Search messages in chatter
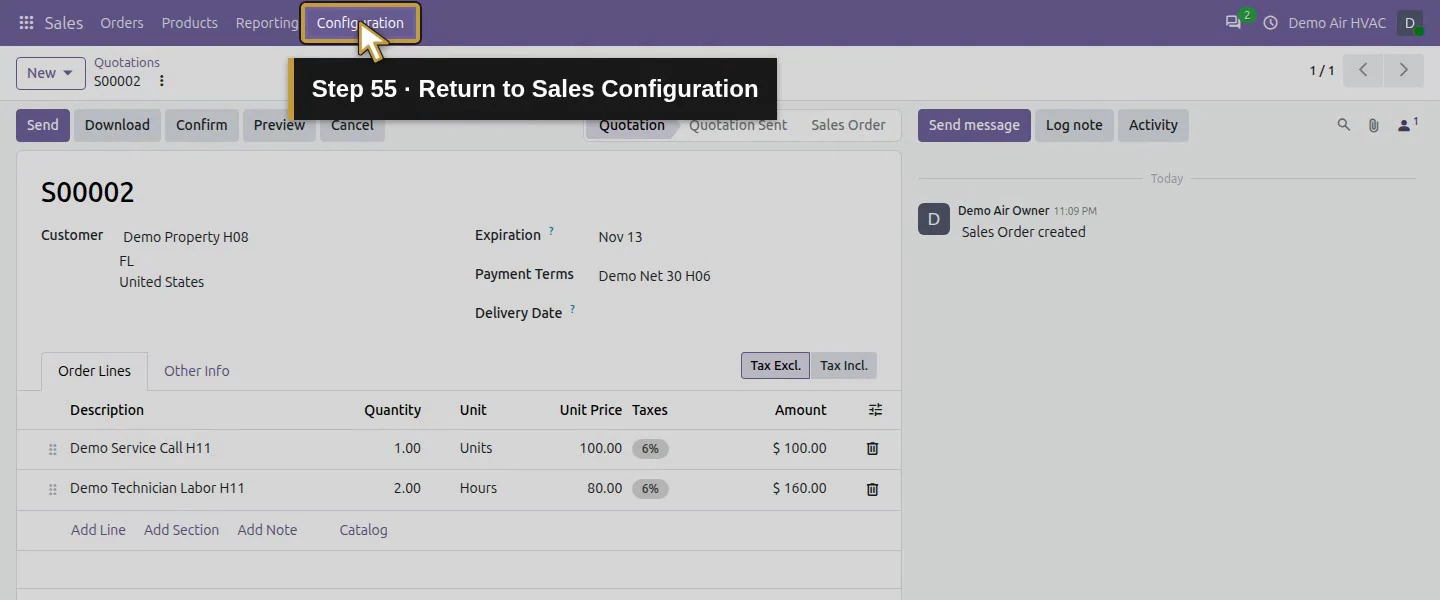 [1344, 125]
